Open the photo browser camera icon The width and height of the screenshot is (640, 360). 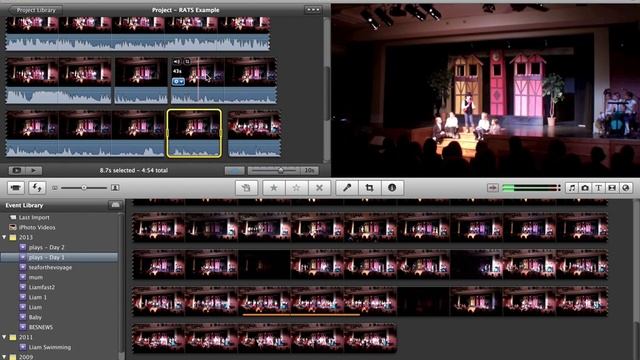[585, 188]
